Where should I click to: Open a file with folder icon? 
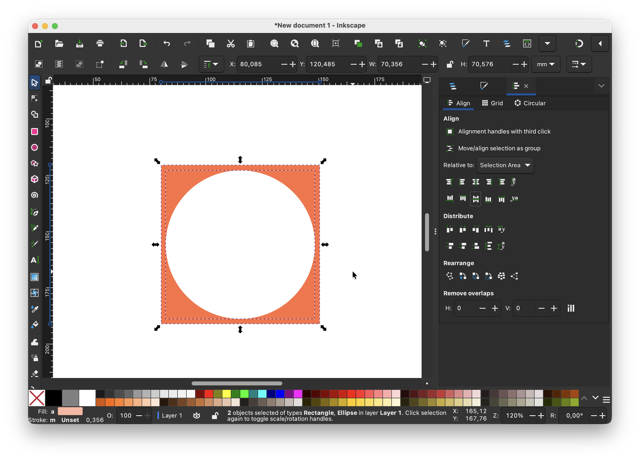tap(59, 44)
